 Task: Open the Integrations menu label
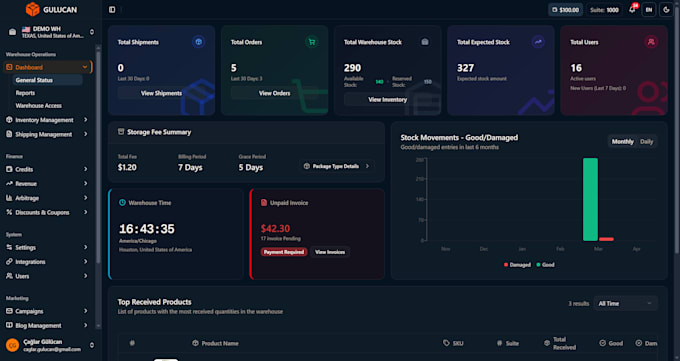pyautogui.click(x=30, y=262)
